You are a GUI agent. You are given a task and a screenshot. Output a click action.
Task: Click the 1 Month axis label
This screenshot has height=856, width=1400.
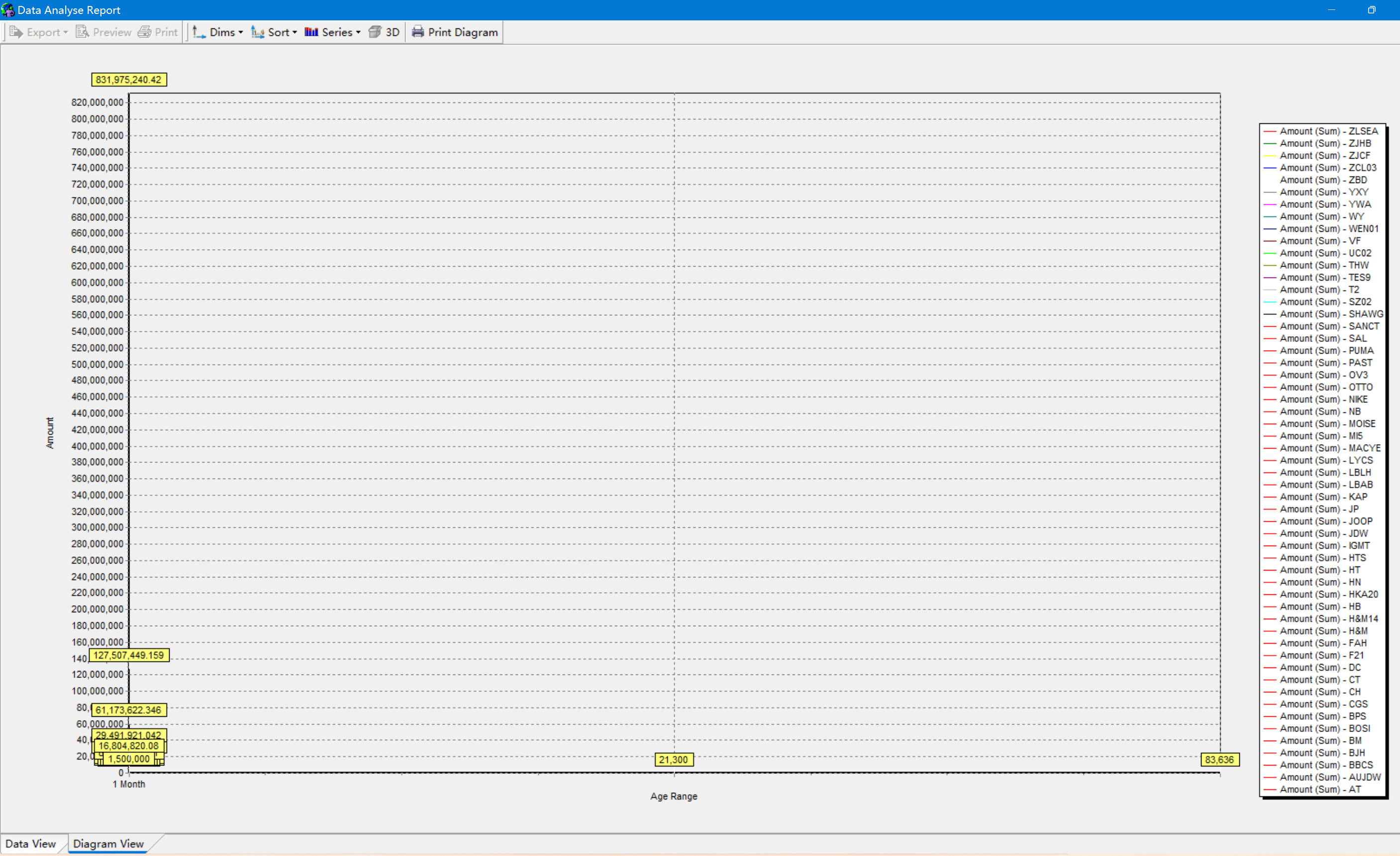click(x=129, y=784)
